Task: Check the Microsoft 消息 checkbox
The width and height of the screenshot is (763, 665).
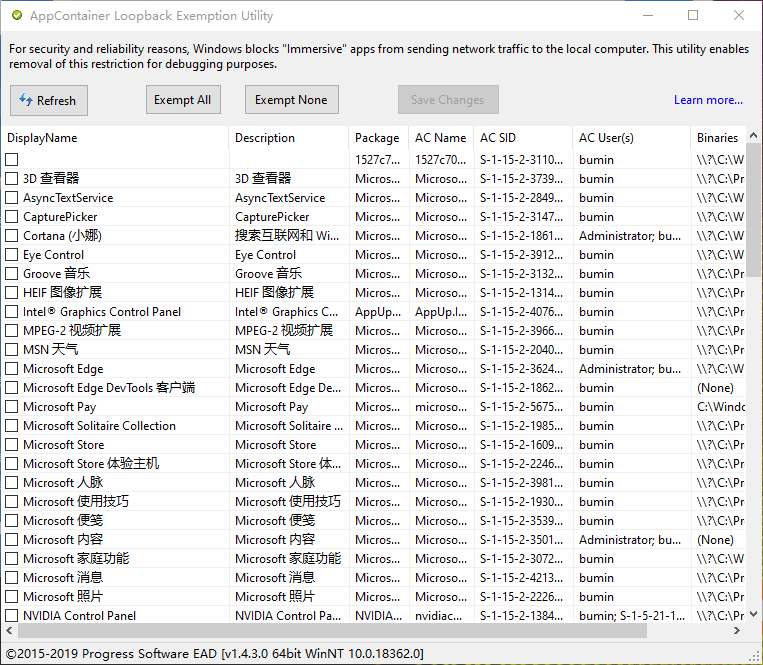Action: pos(12,577)
